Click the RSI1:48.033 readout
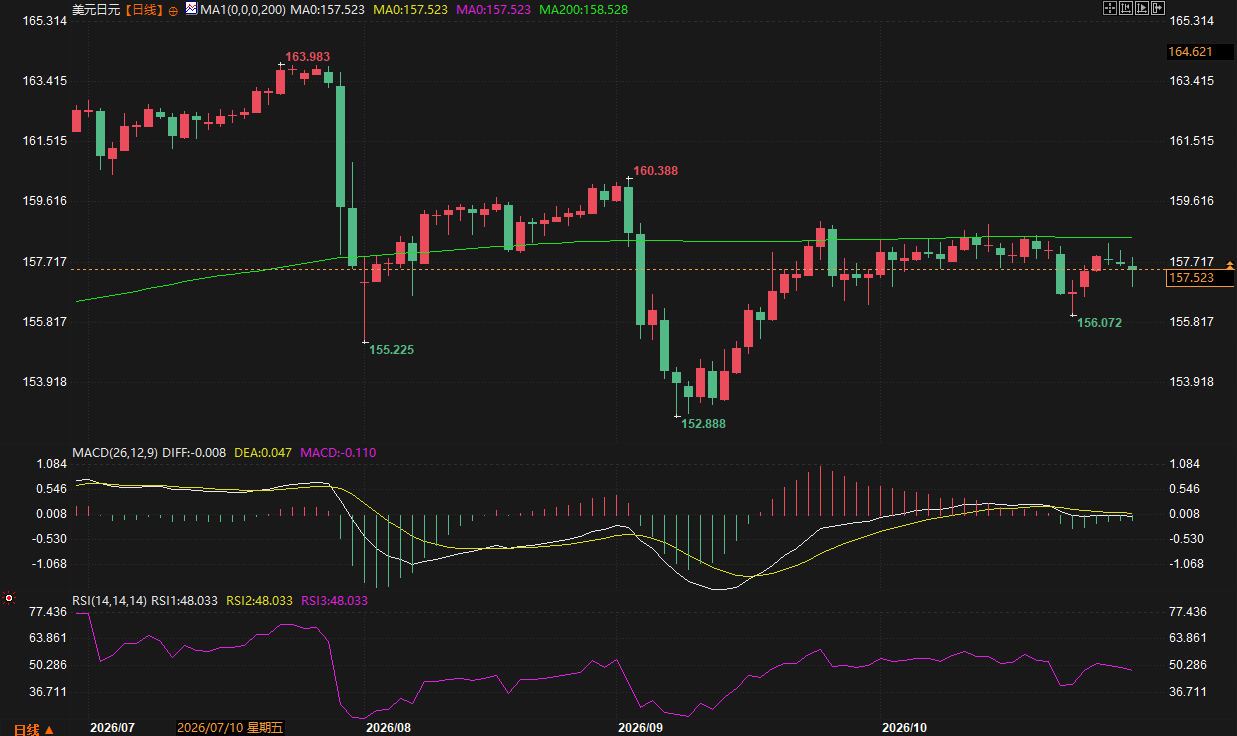This screenshot has width=1237, height=736. (185, 601)
